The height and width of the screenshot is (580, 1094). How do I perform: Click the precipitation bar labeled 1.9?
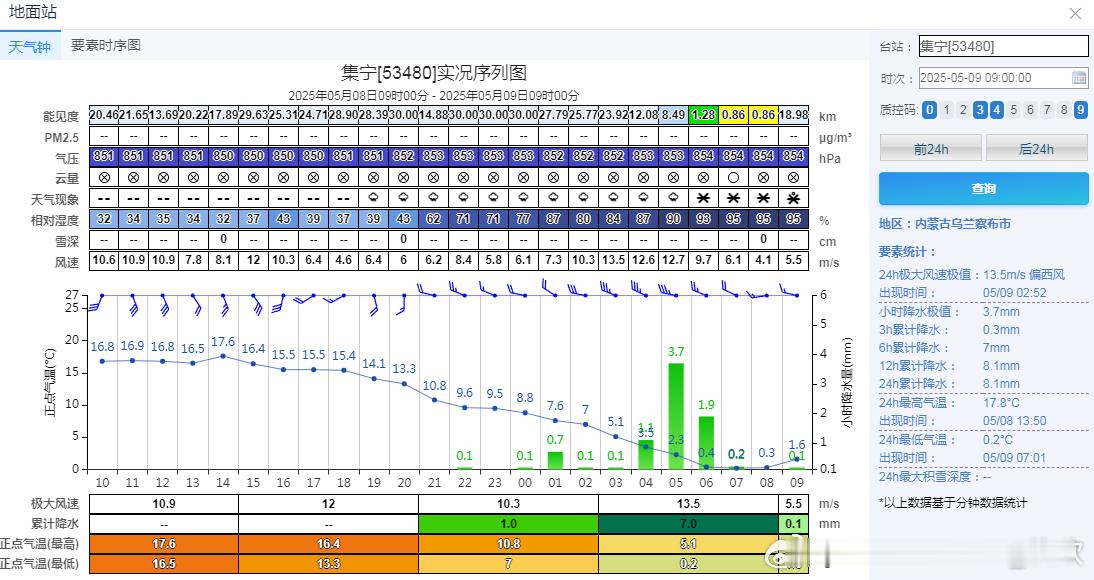pyautogui.click(x=706, y=443)
